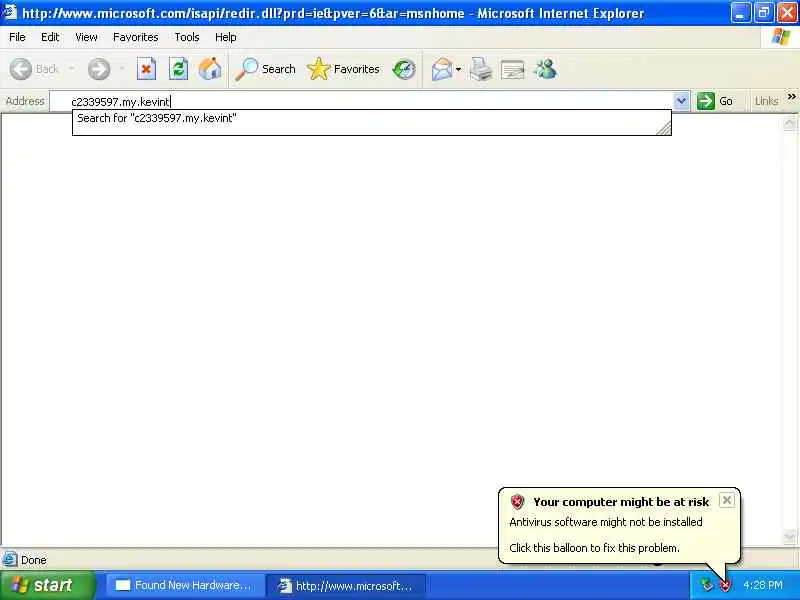Click the Back navigation button
Screen dimensions: 800x600
34,69
